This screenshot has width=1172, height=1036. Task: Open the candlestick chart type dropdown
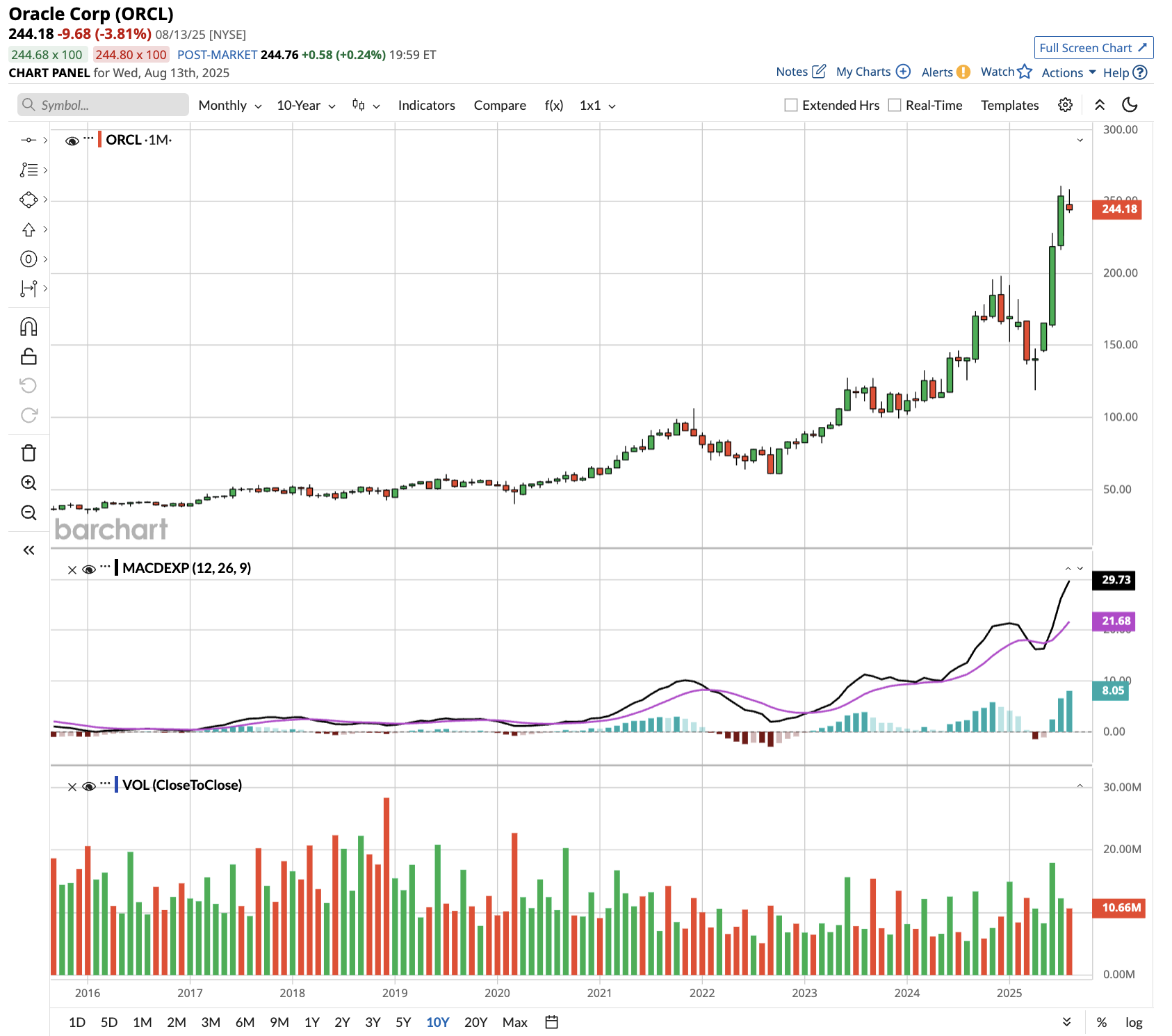[366, 105]
